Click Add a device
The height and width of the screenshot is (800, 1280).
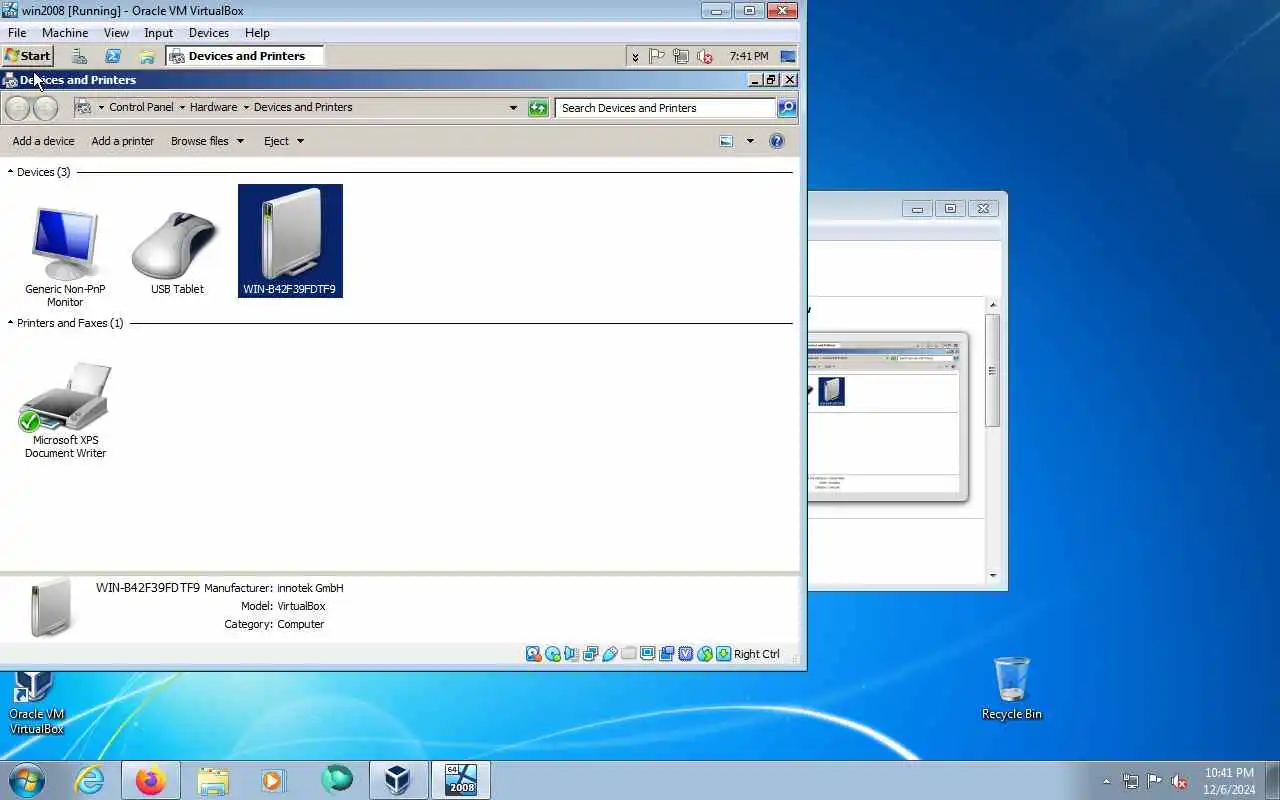pyautogui.click(x=43, y=141)
